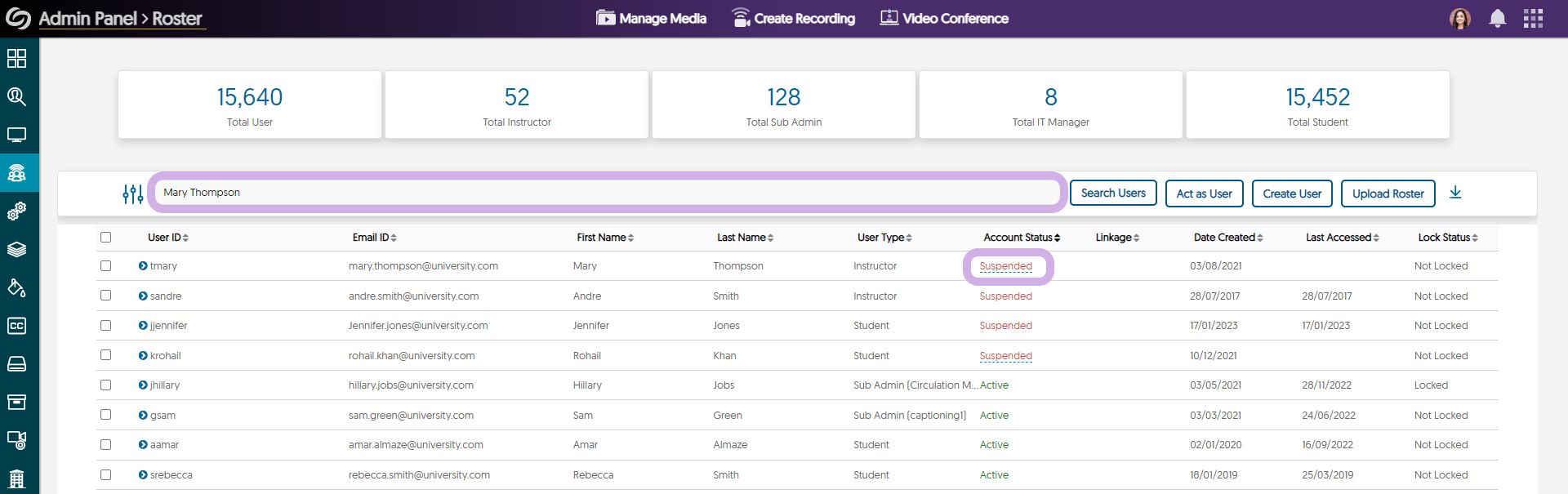Go to Video Conference in top menu

click(x=944, y=19)
